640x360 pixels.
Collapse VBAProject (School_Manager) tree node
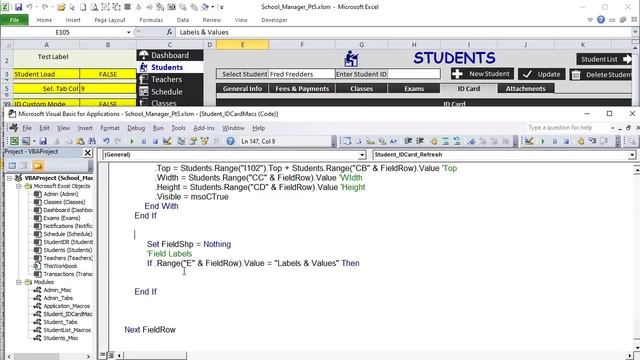click(x=9, y=178)
